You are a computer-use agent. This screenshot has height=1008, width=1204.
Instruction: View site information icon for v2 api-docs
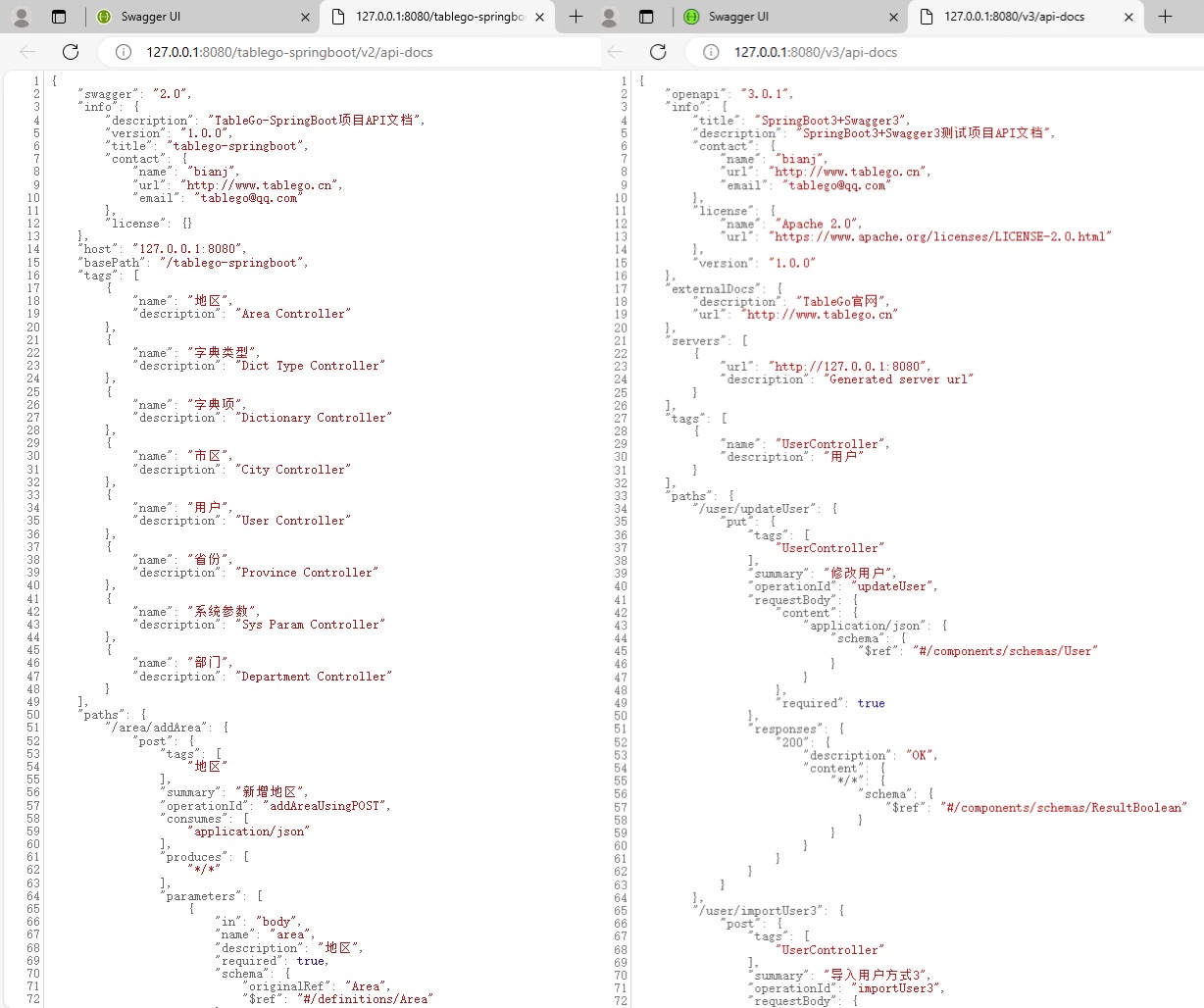(x=124, y=52)
